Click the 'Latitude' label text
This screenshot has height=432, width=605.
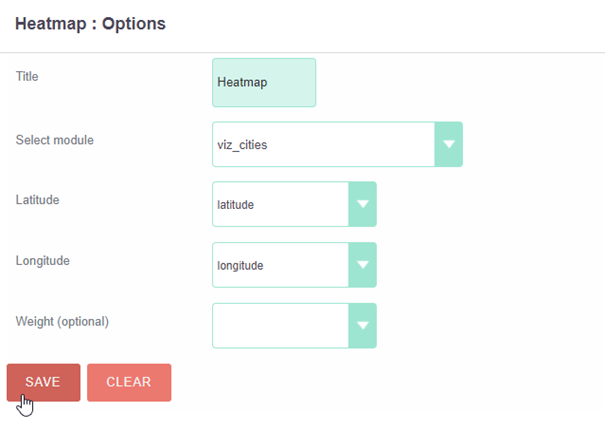37,200
